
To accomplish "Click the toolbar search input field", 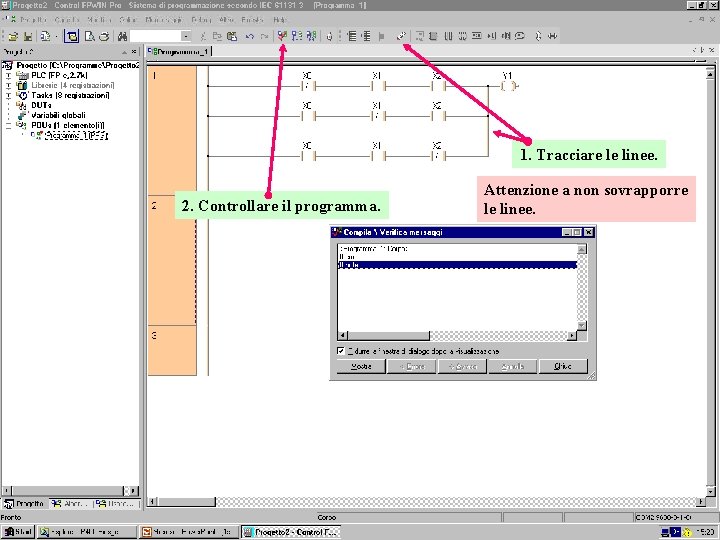I will point(156,36).
